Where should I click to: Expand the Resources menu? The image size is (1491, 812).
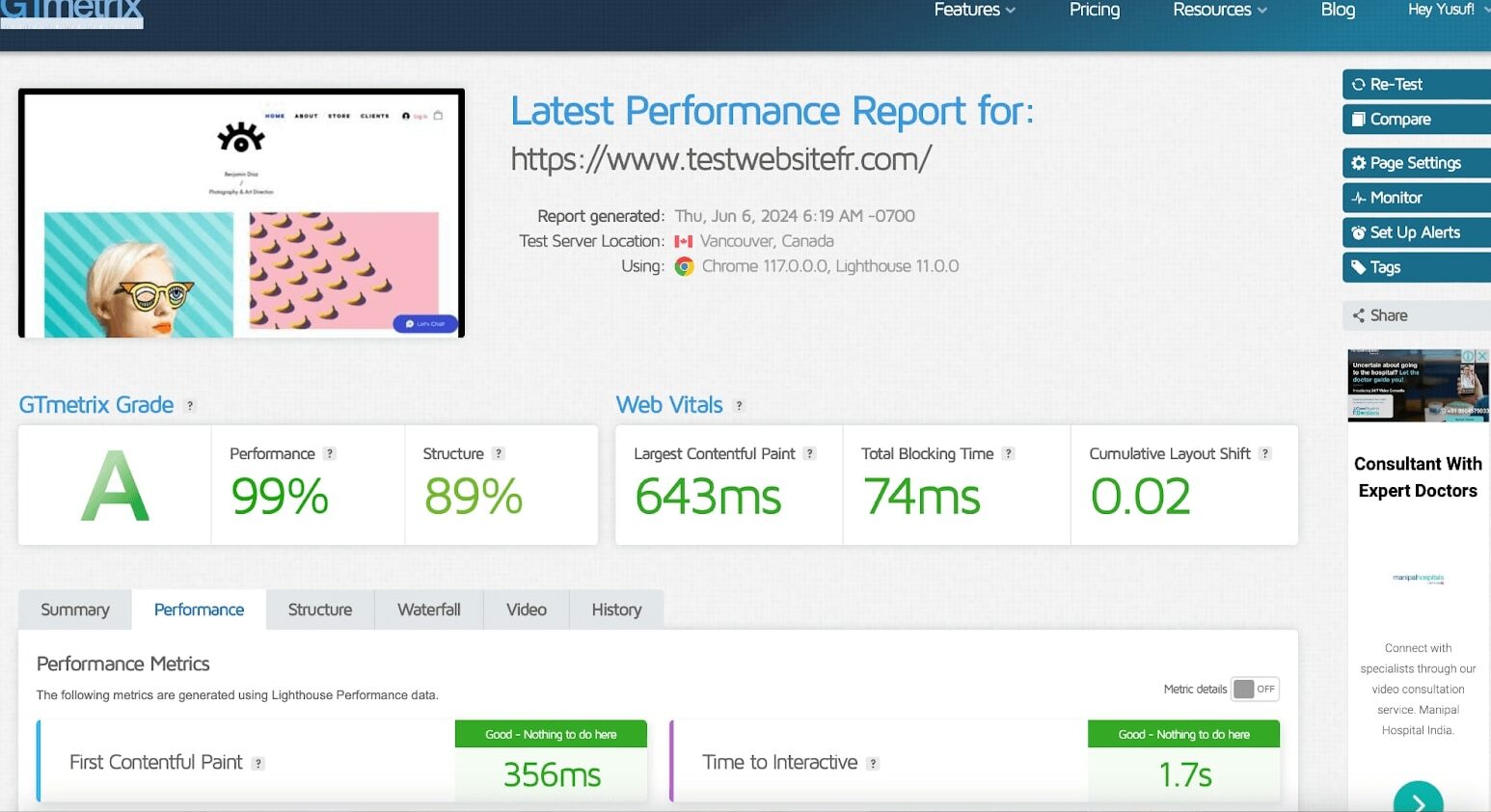pos(1220,10)
